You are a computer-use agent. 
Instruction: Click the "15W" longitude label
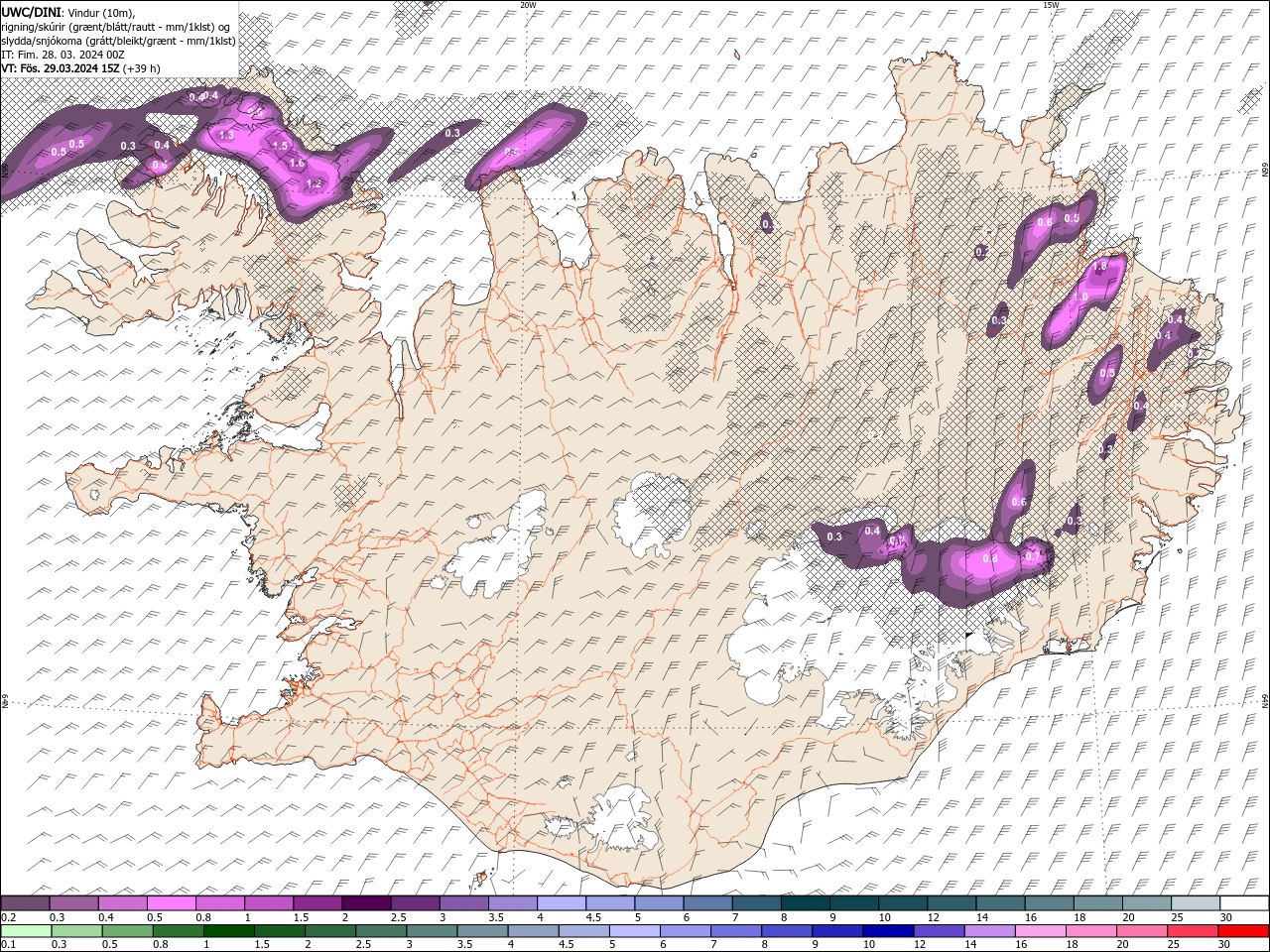click(x=1051, y=5)
